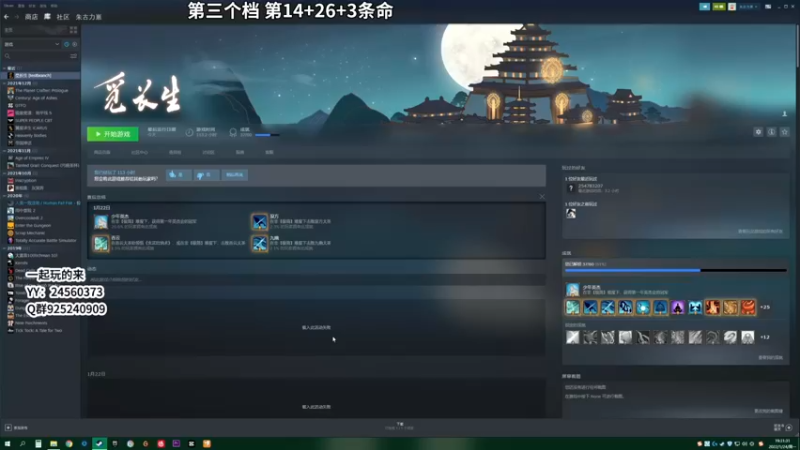Close the recent achievements panel
The width and height of the screenshot is (800, 450).
[x=542, y=196]
